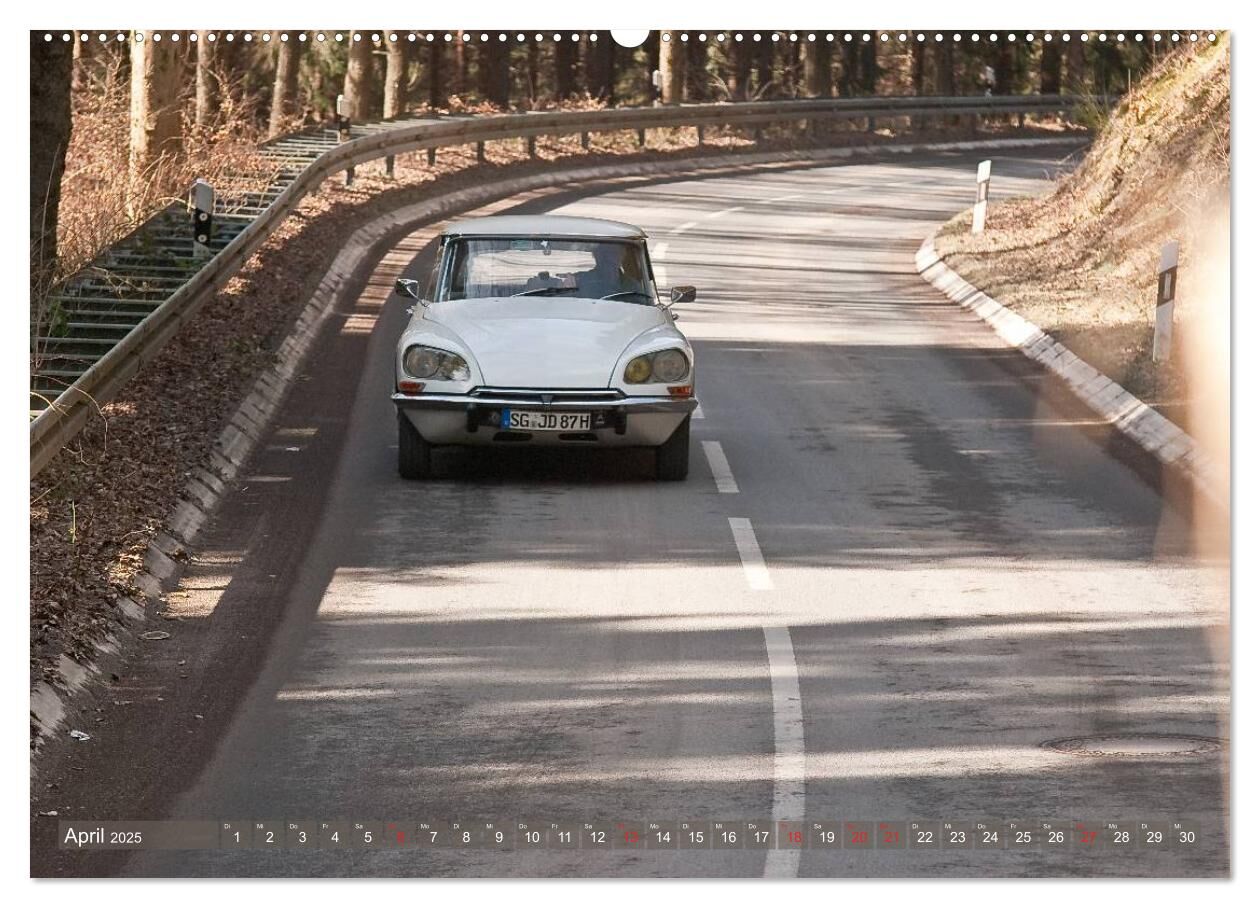Click the red Sunday 6 date cell
Image resolution: width=1260 pixels, height=908 pixels.
point(400,836)
